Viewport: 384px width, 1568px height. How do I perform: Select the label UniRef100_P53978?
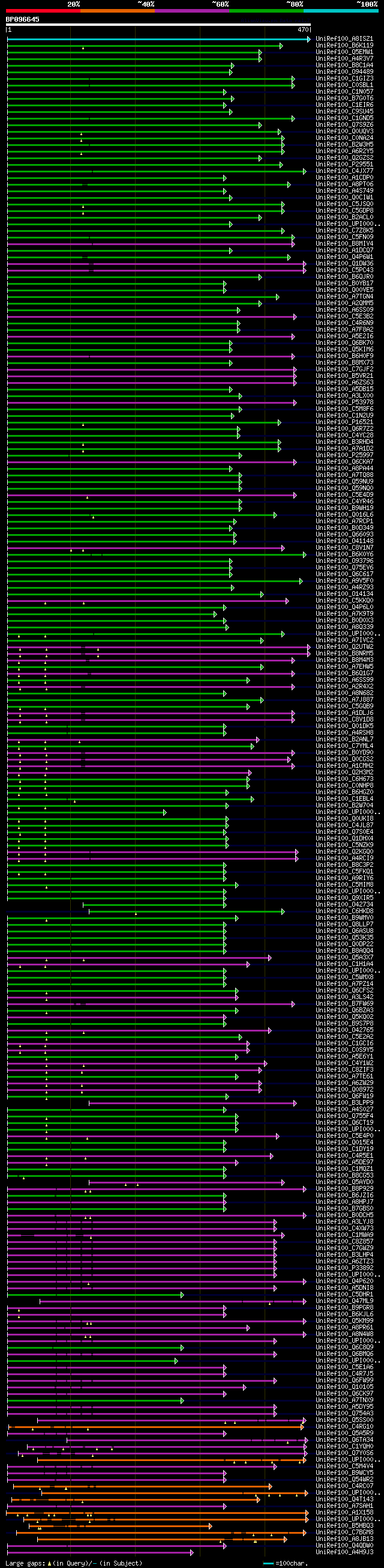(344, 403)
